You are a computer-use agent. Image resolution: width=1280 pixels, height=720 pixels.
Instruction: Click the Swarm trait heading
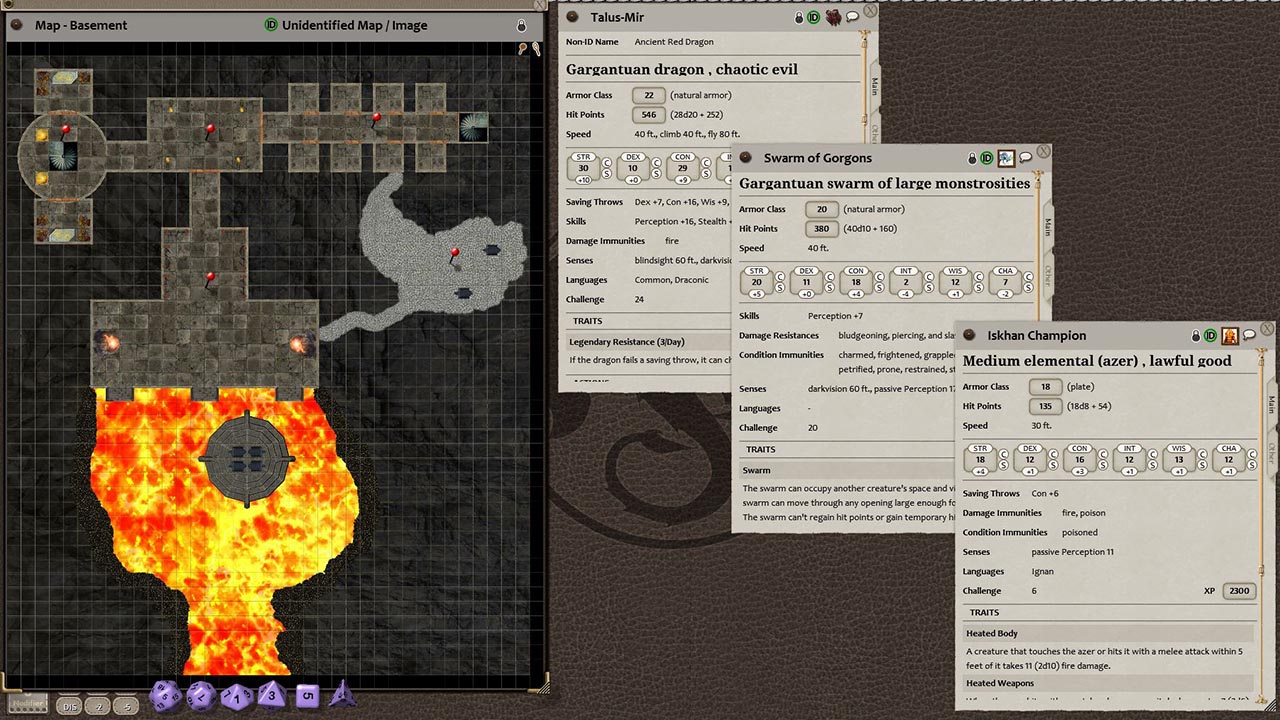pos(757,470)
